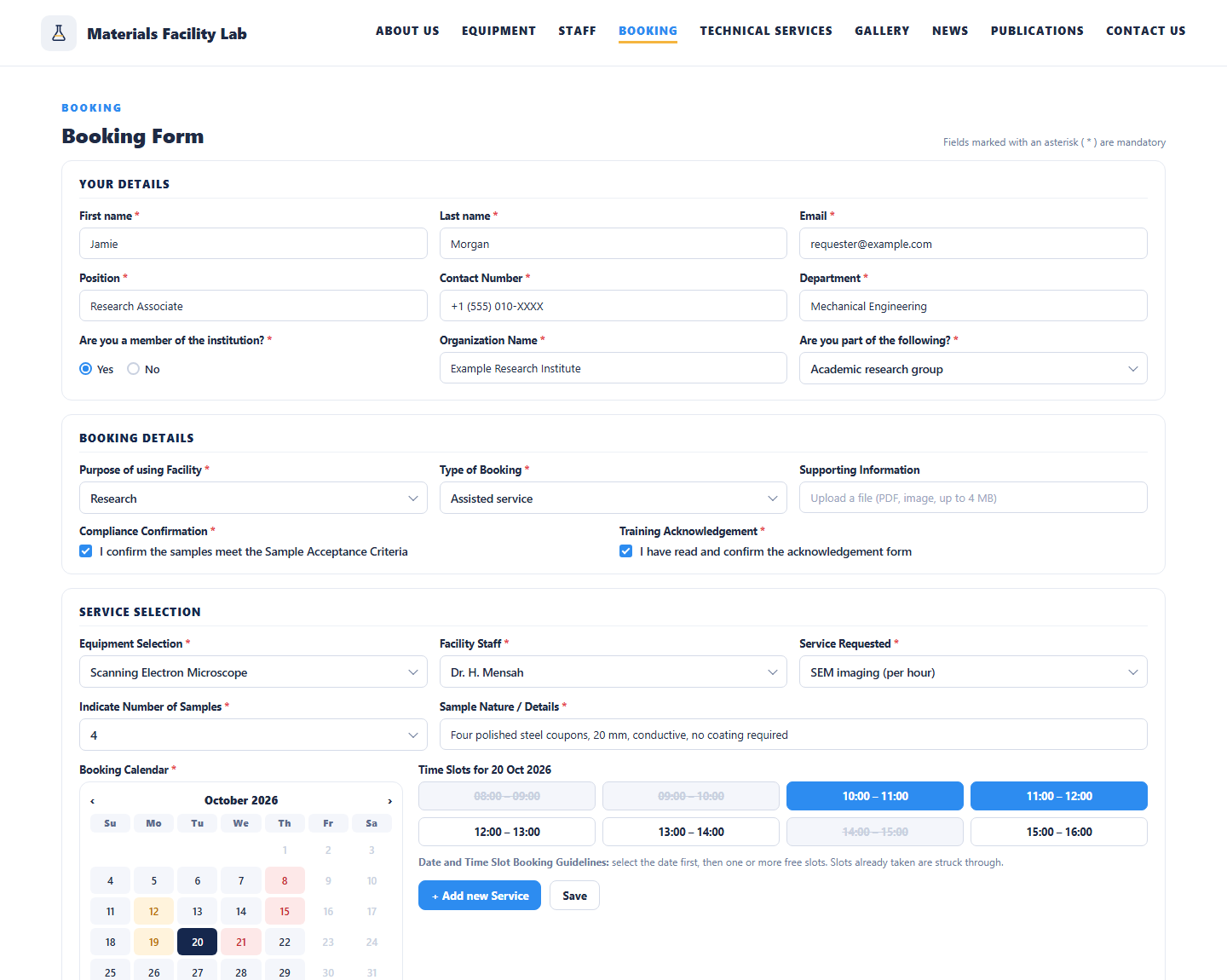Open Service Requested dropdown
1227x980 pixels.
coord(973,672)
